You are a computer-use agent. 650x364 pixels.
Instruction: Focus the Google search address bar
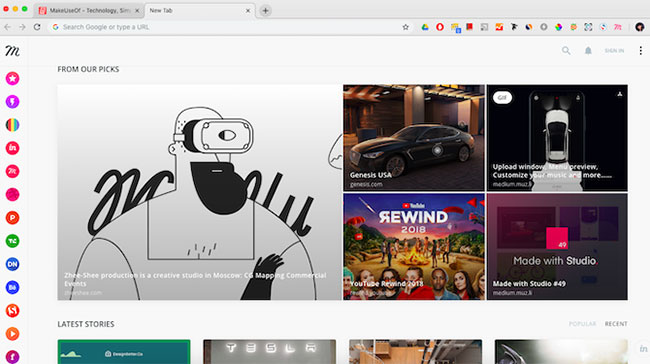(230, 27)
